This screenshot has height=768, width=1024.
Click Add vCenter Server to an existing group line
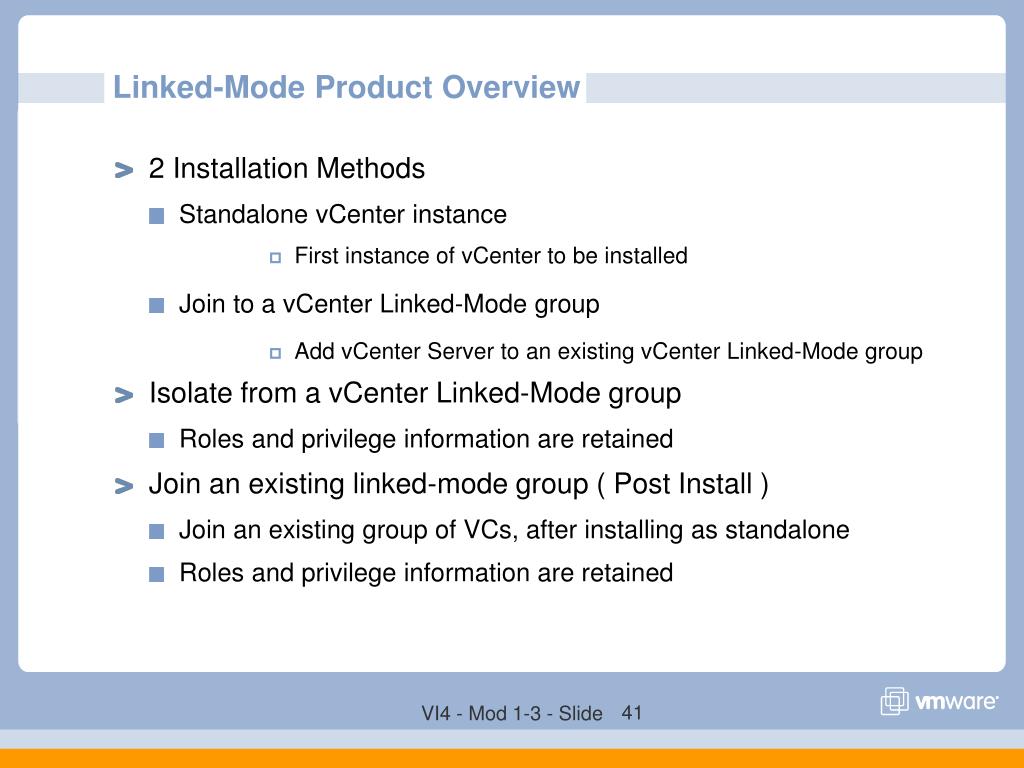[609, 351]
